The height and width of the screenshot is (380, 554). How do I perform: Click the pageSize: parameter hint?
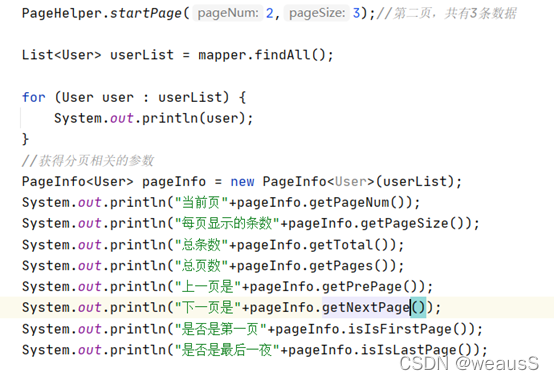(x=317, y=13)
